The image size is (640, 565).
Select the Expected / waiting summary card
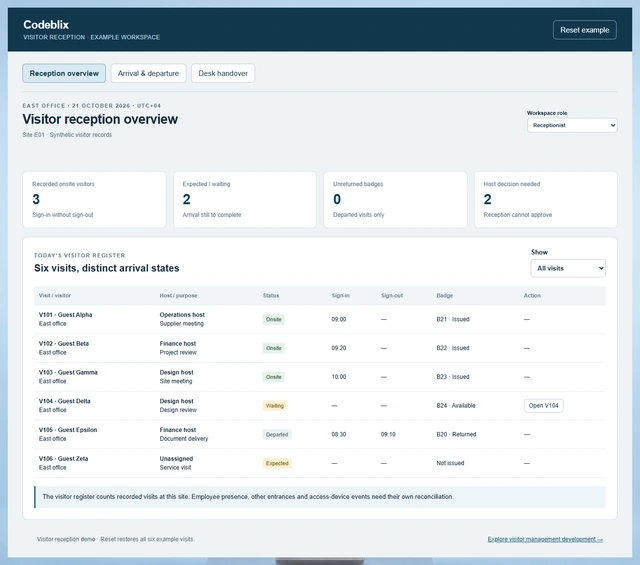[244, 199]
